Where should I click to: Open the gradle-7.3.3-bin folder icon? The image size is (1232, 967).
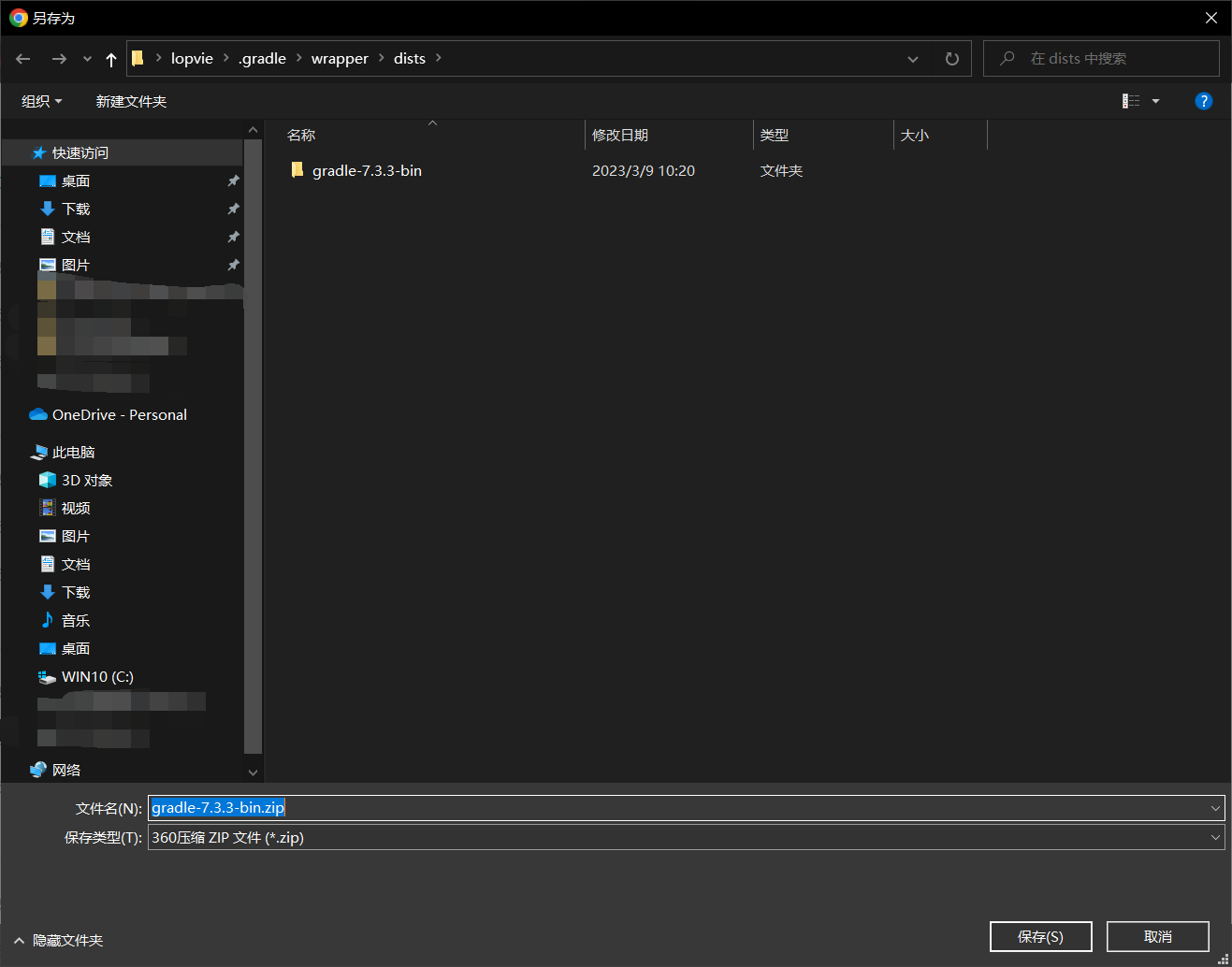(x=297, y=170)
